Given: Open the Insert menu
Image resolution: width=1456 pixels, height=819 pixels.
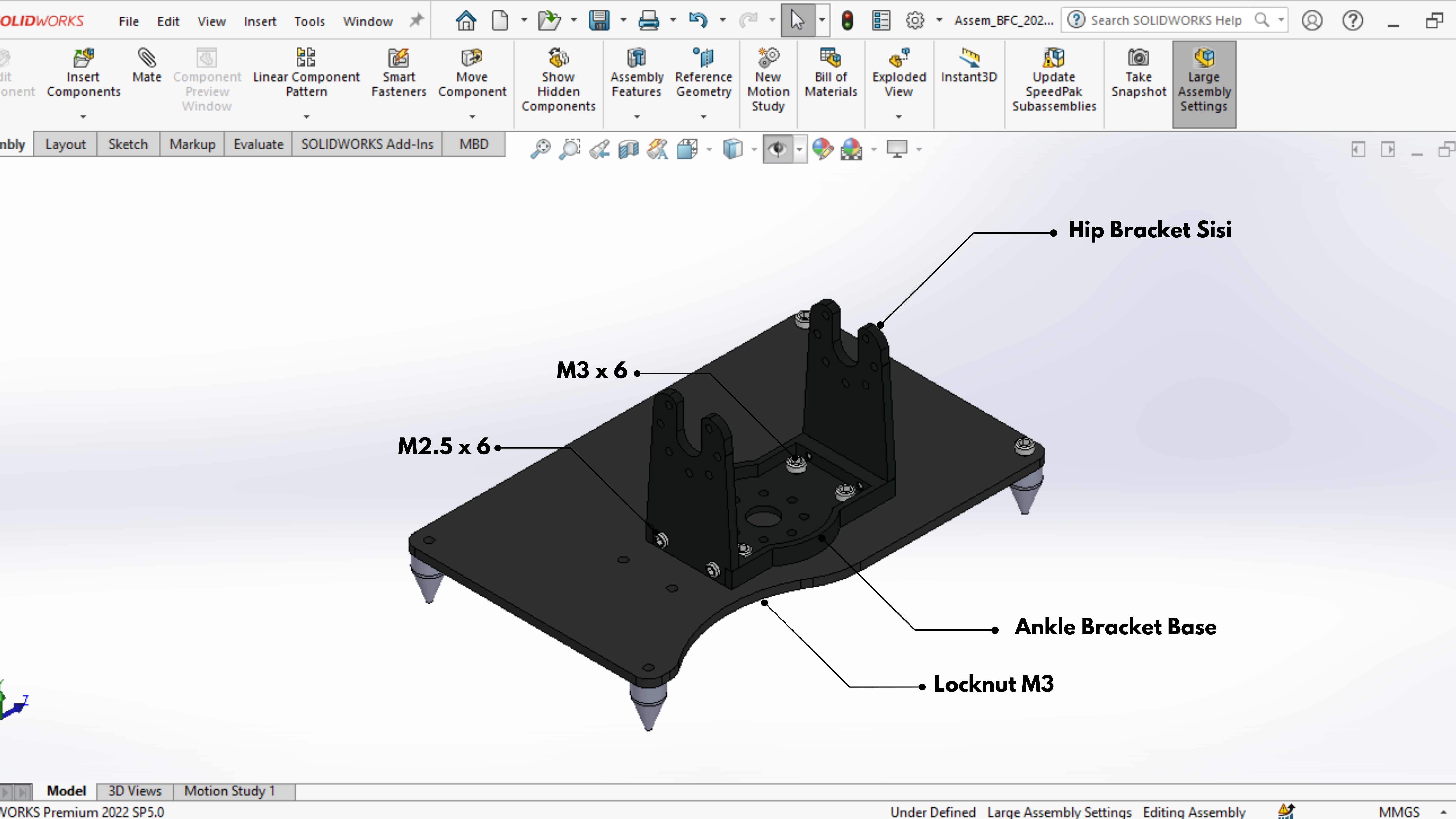Looking at the screenshot, I should point(260,22).
